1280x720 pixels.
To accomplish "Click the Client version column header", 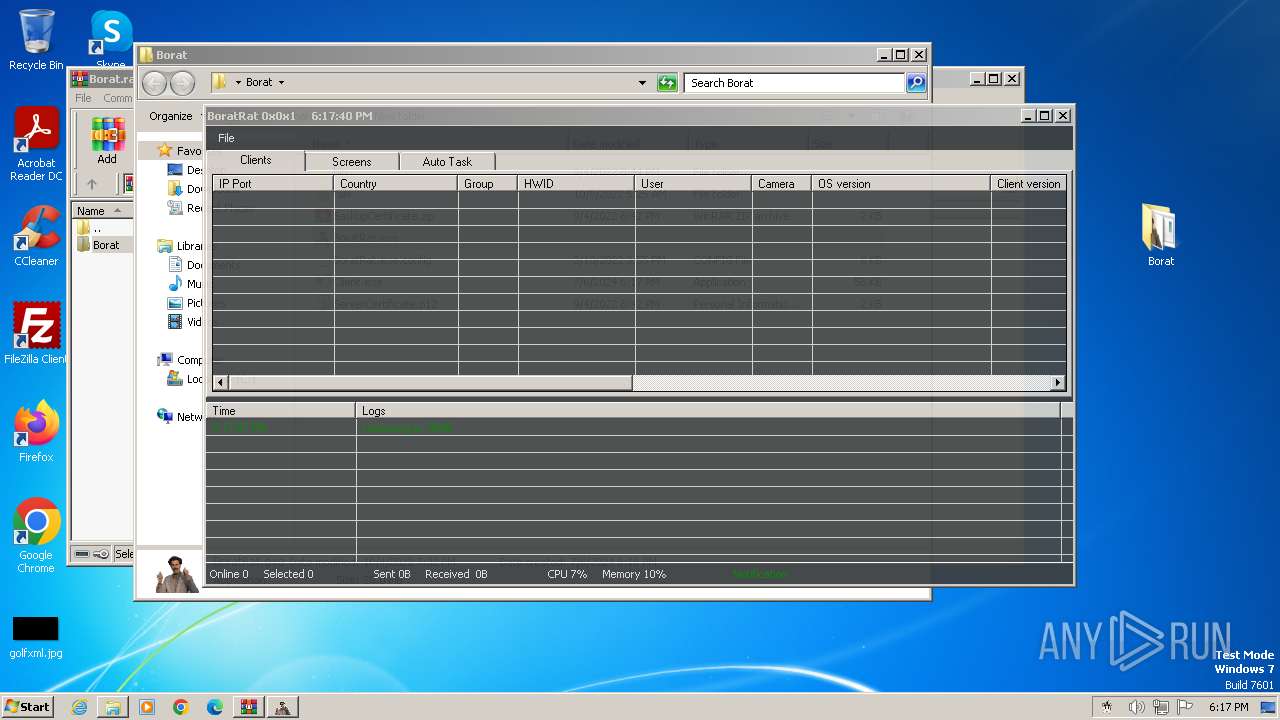I will (1027, 184).
